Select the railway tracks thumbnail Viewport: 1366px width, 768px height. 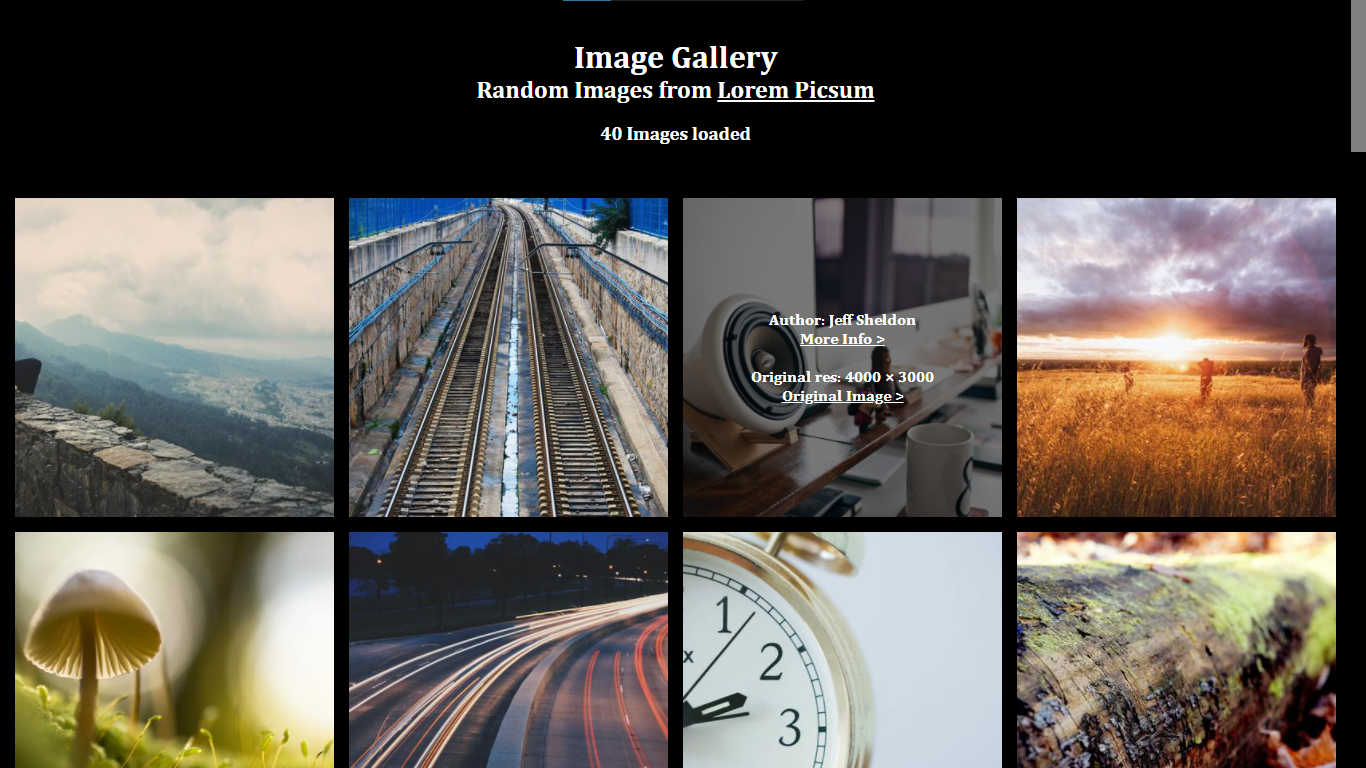[508, 357]
